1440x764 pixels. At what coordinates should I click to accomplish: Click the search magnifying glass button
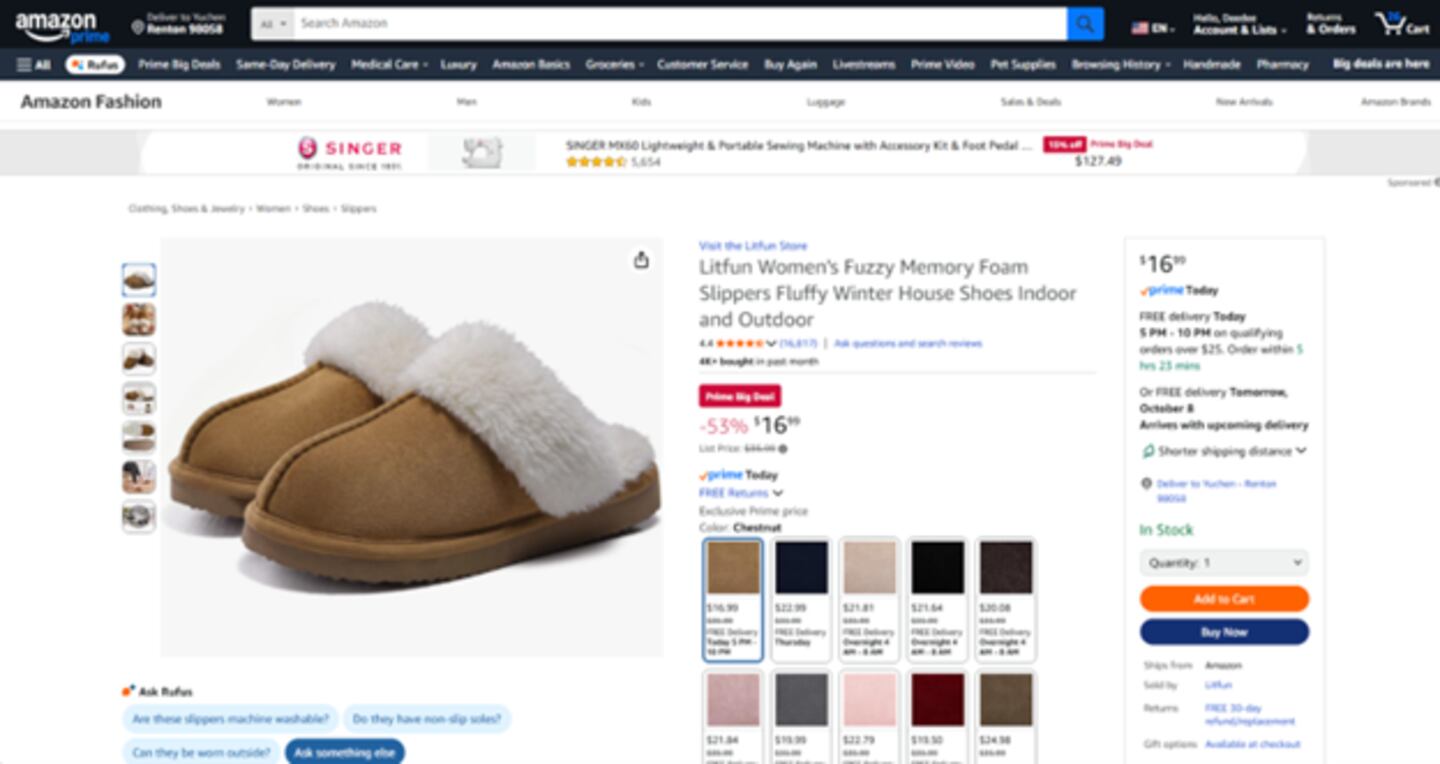click(1085, 24)
